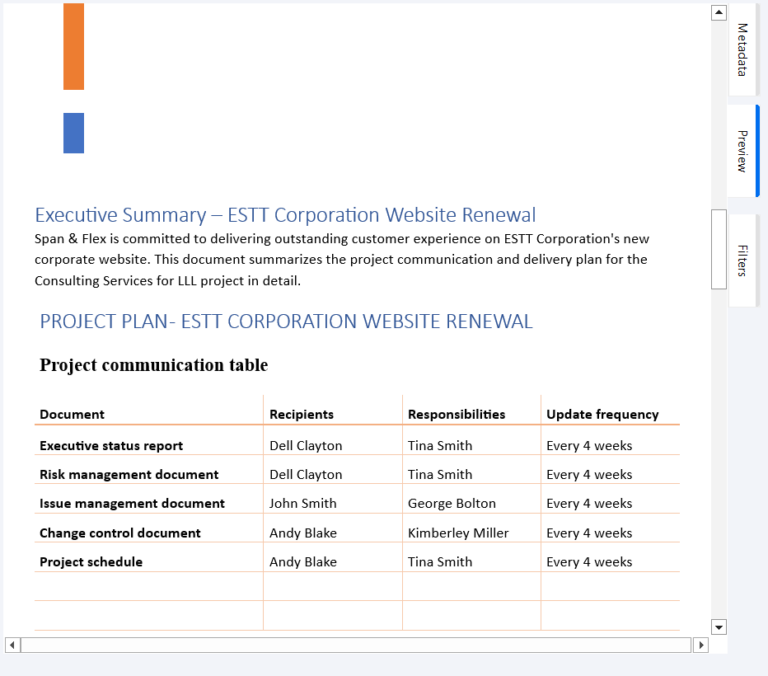Click the vertical scrollbar thumb

click(718, 249)
